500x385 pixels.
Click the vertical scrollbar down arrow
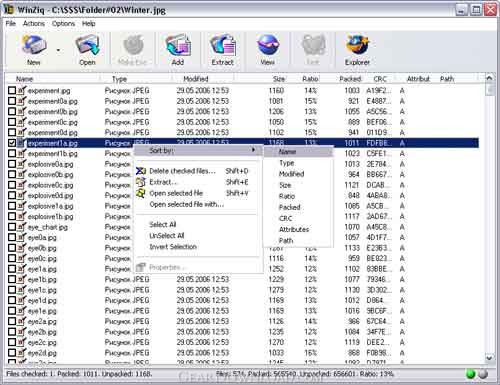(489, 358)
